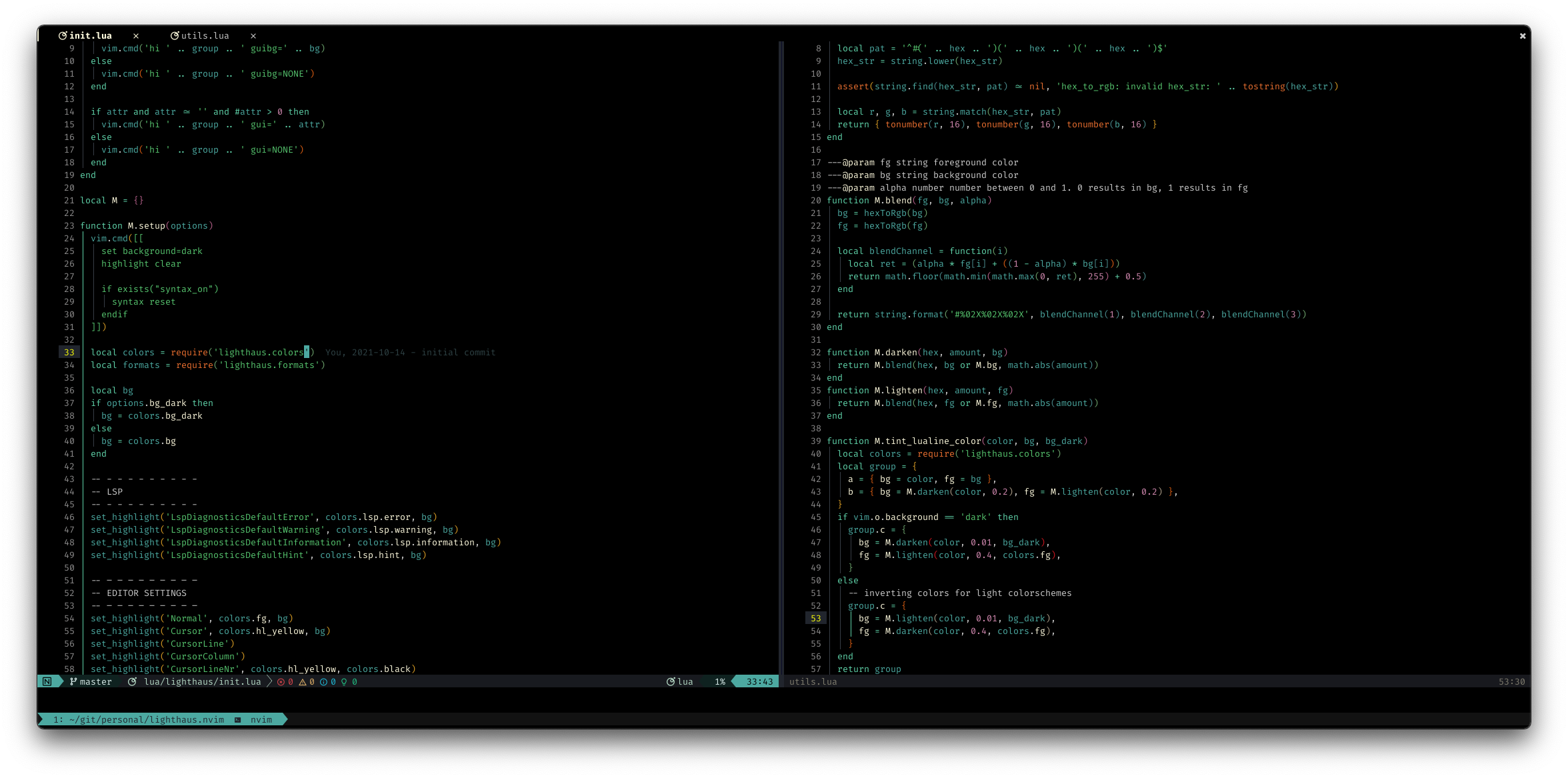Click 'LspDiagnosticsDefaultError' string
This screenshot has width=1568, height=778.
(240, 517)
